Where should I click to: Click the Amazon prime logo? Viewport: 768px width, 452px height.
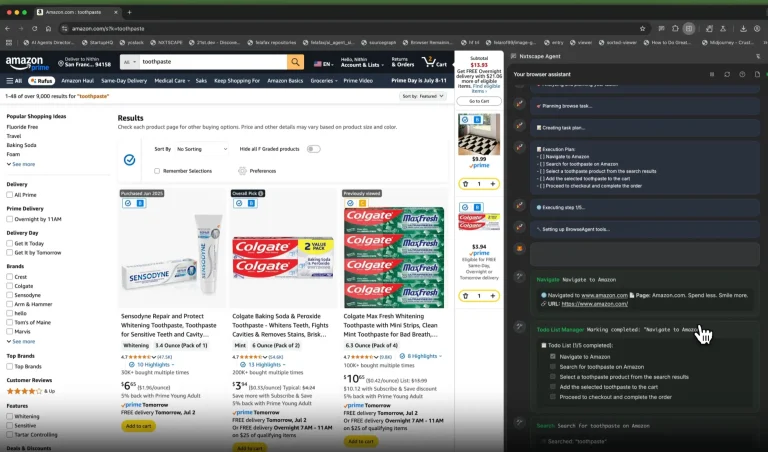27,63
